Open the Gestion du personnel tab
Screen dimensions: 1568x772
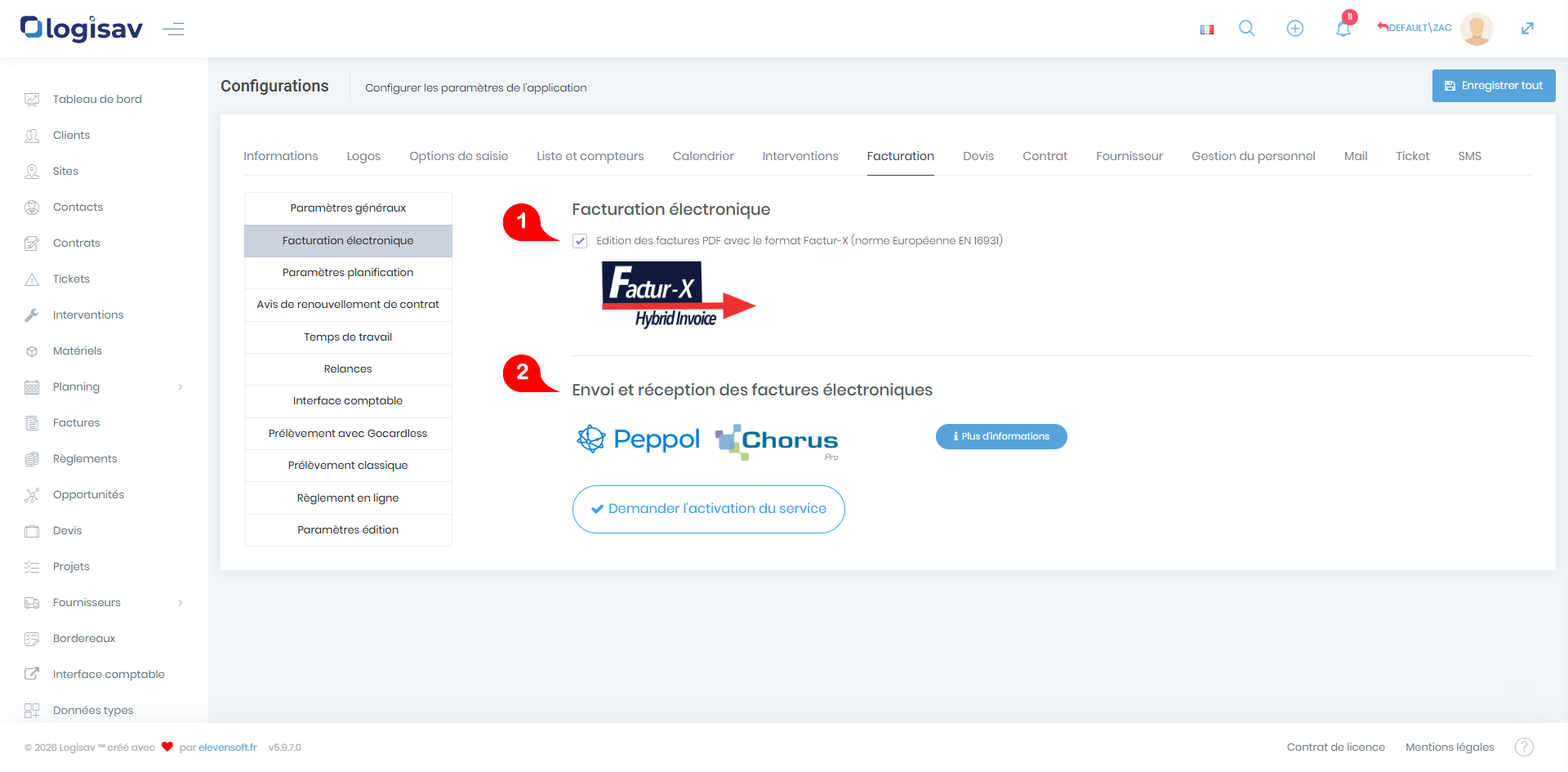1253,156
